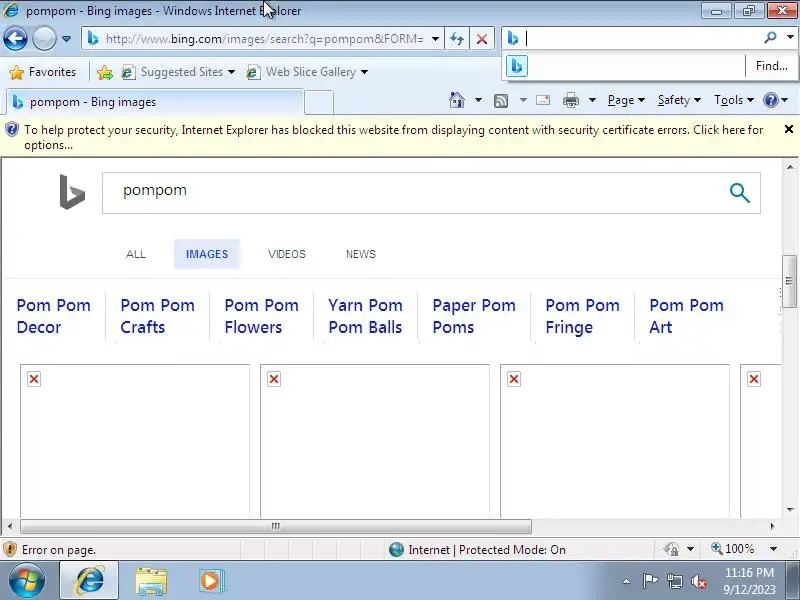
Task: Switch to the VIDEOS tab
Action: pyautogui.click(x=287, y=254)
